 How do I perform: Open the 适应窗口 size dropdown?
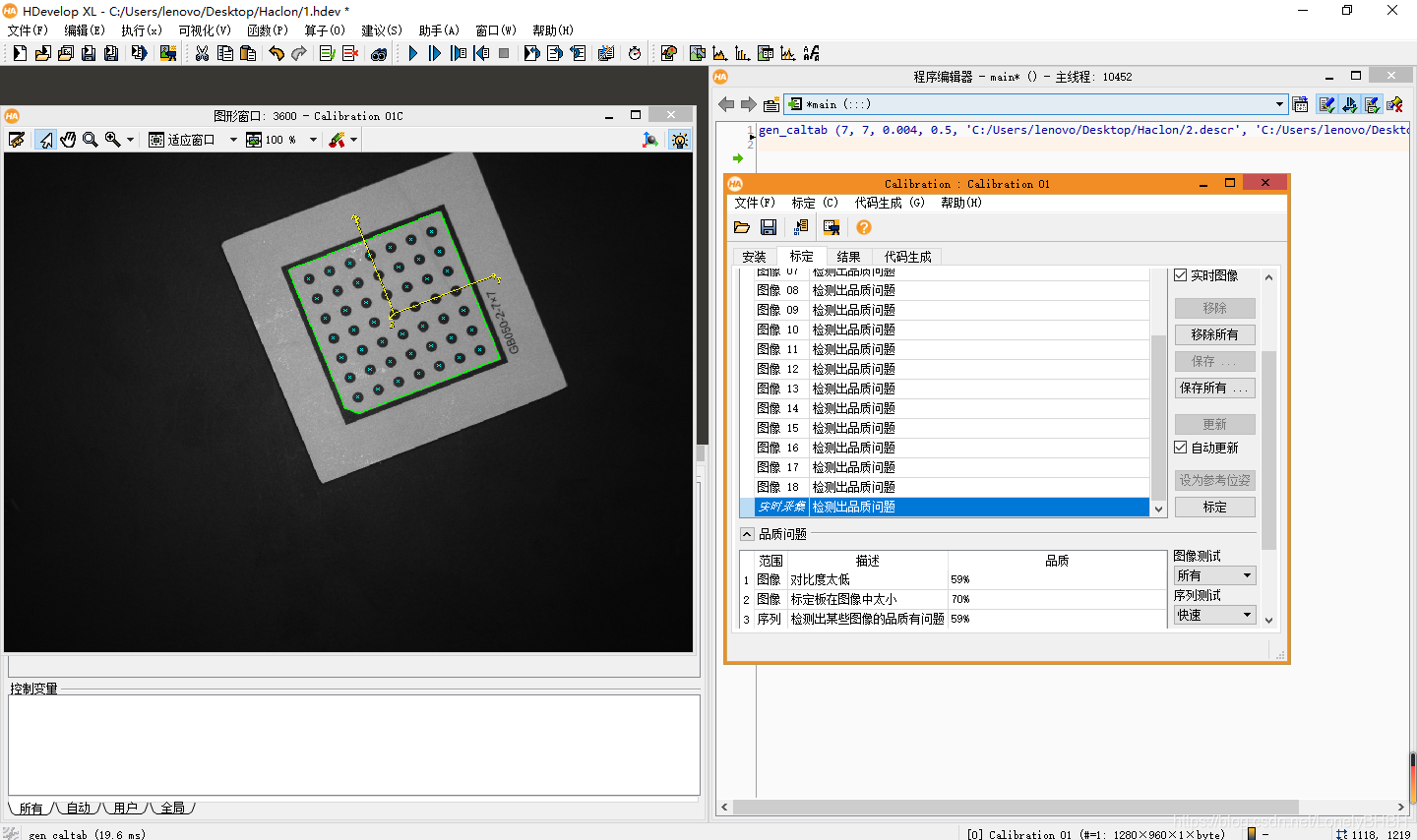233,140
